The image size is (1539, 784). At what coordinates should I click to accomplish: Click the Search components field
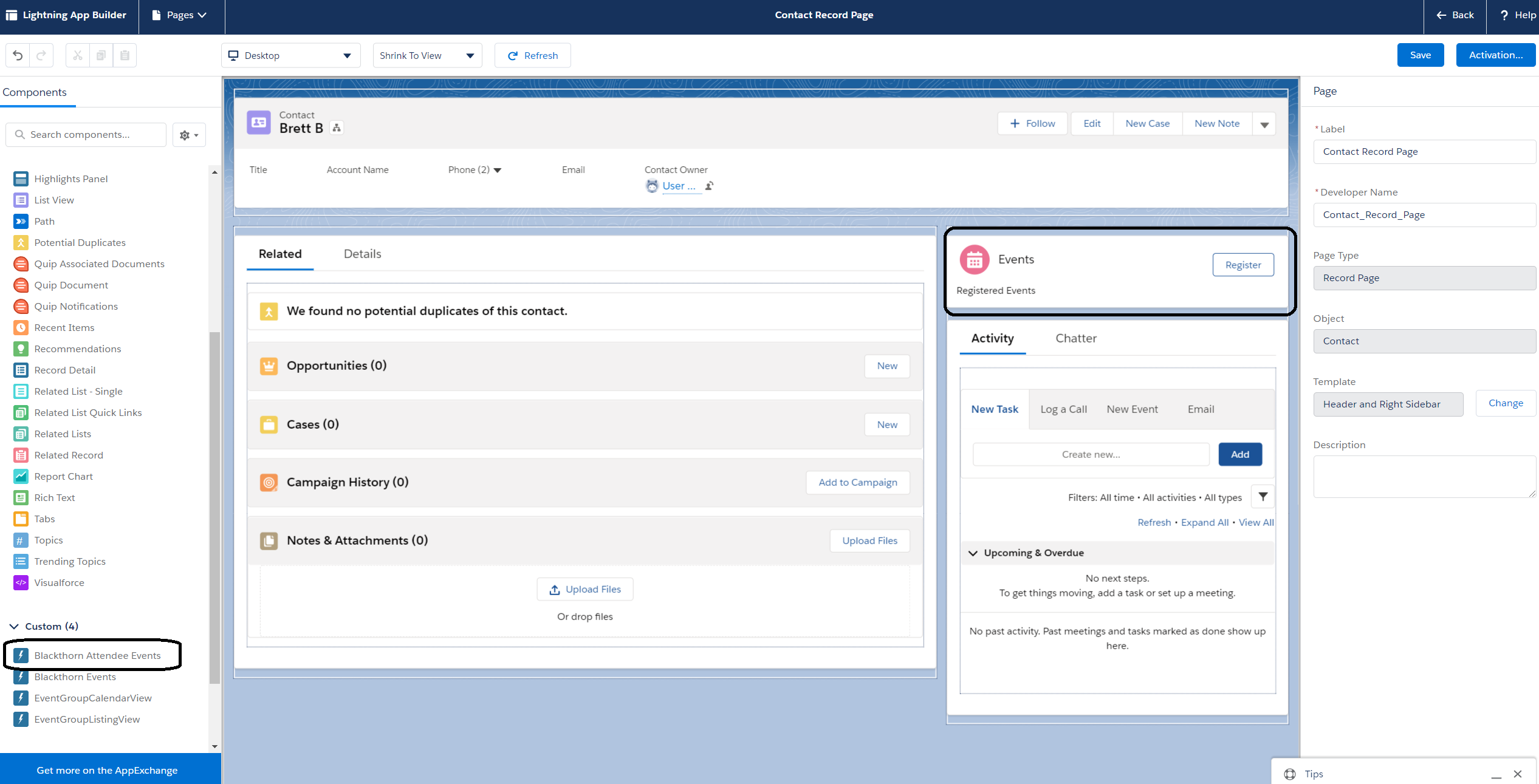(x=86, y=135)
